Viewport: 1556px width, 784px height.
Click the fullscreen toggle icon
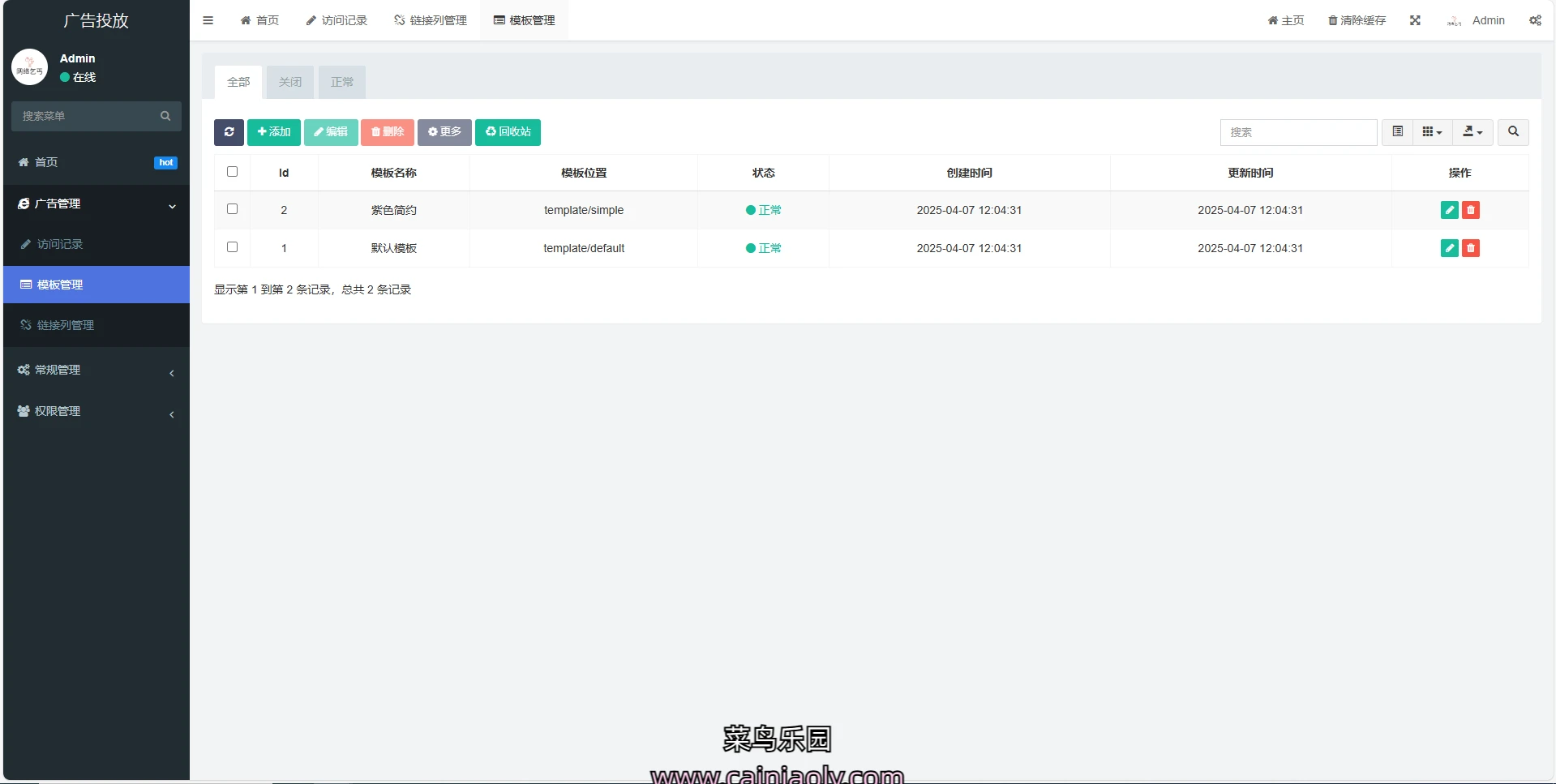(x=1415, y=20)
